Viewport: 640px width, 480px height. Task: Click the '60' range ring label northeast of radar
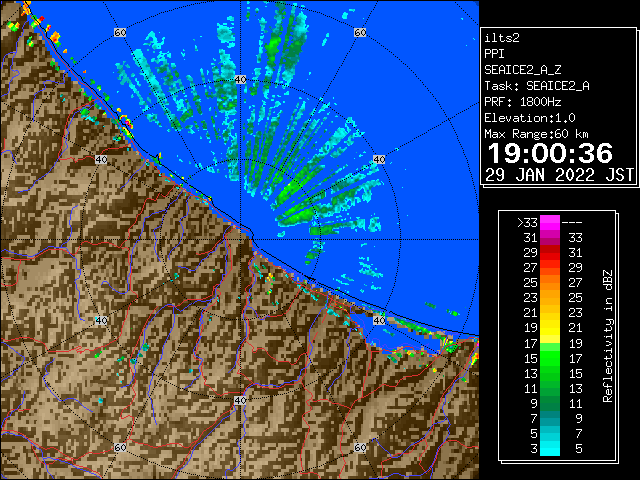[360, 32]
